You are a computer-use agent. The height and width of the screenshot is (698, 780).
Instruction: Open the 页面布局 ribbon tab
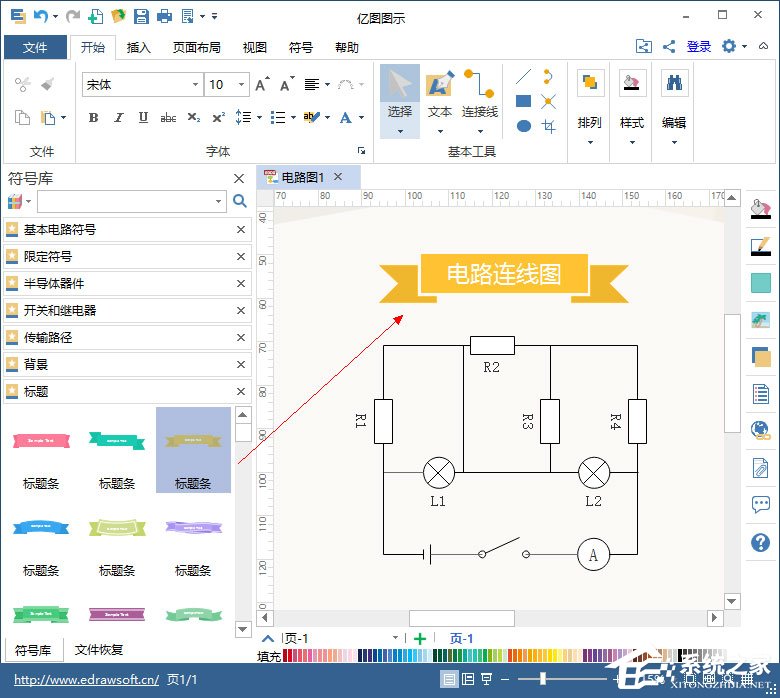coord(196,47)
